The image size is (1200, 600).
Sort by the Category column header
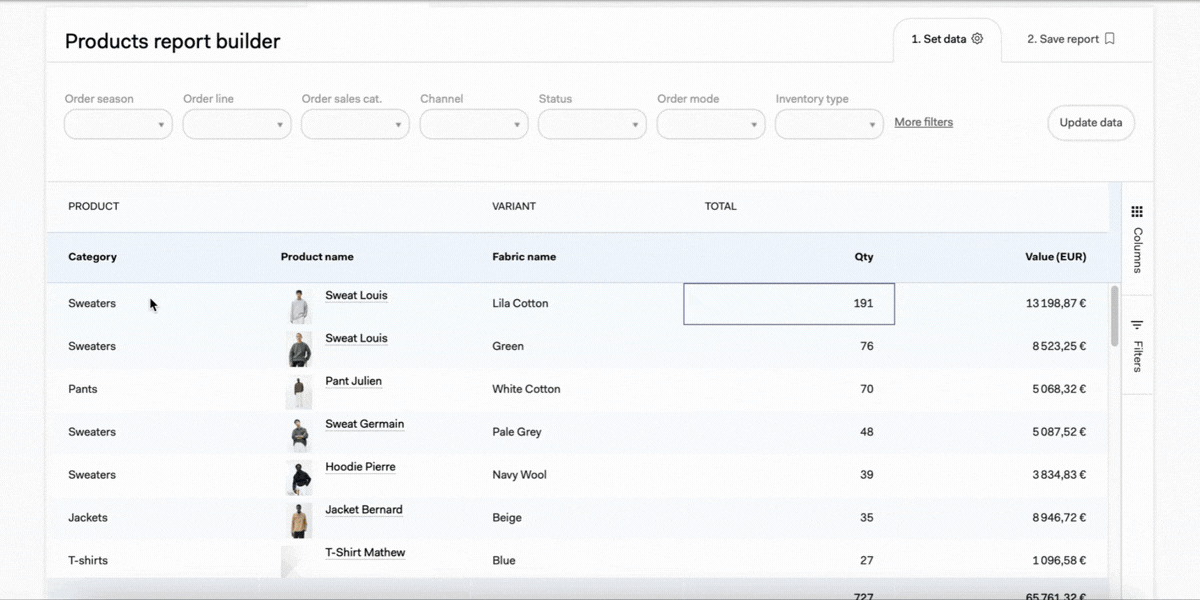coord(92,257)
